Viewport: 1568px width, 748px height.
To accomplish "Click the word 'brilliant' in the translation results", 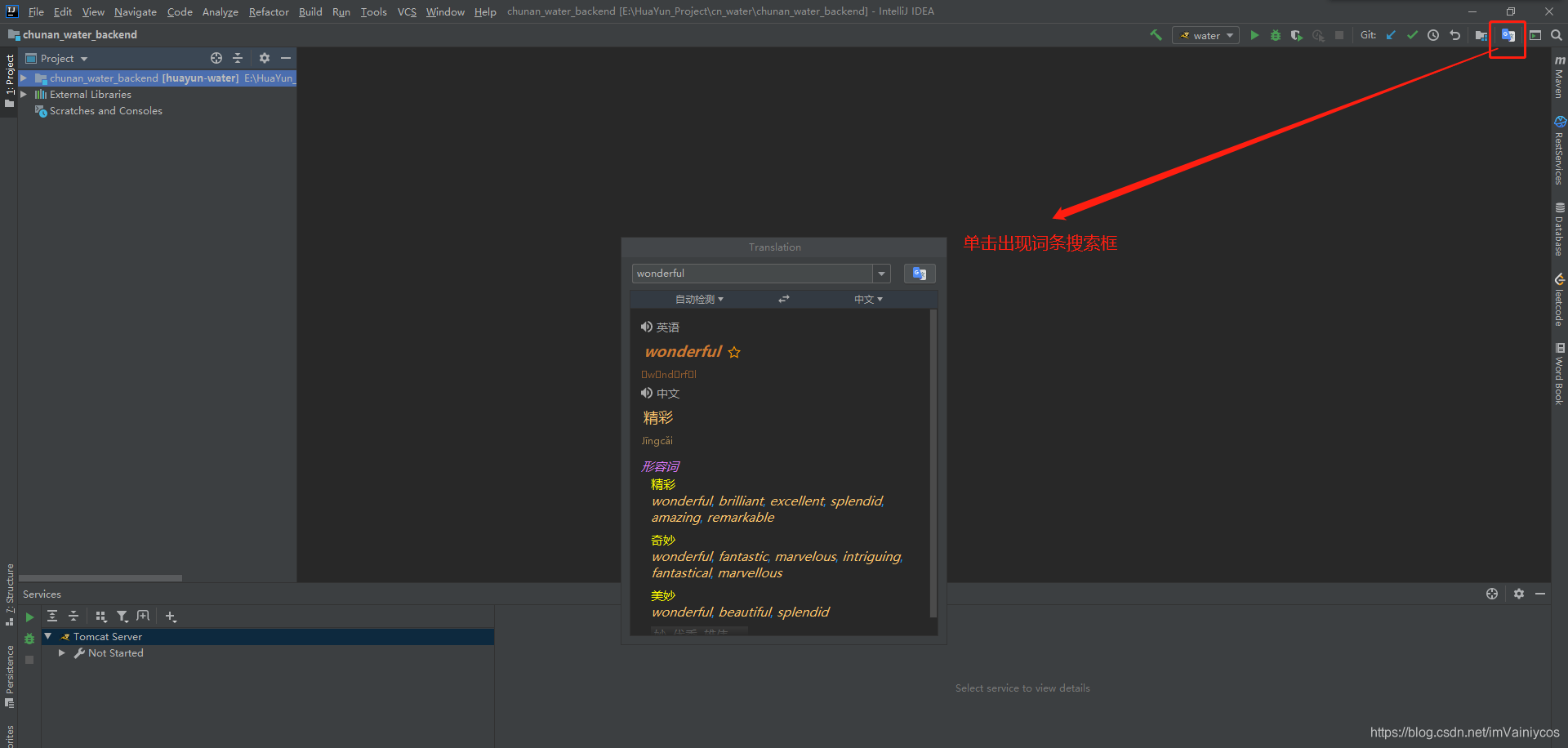I will [741, 501].
